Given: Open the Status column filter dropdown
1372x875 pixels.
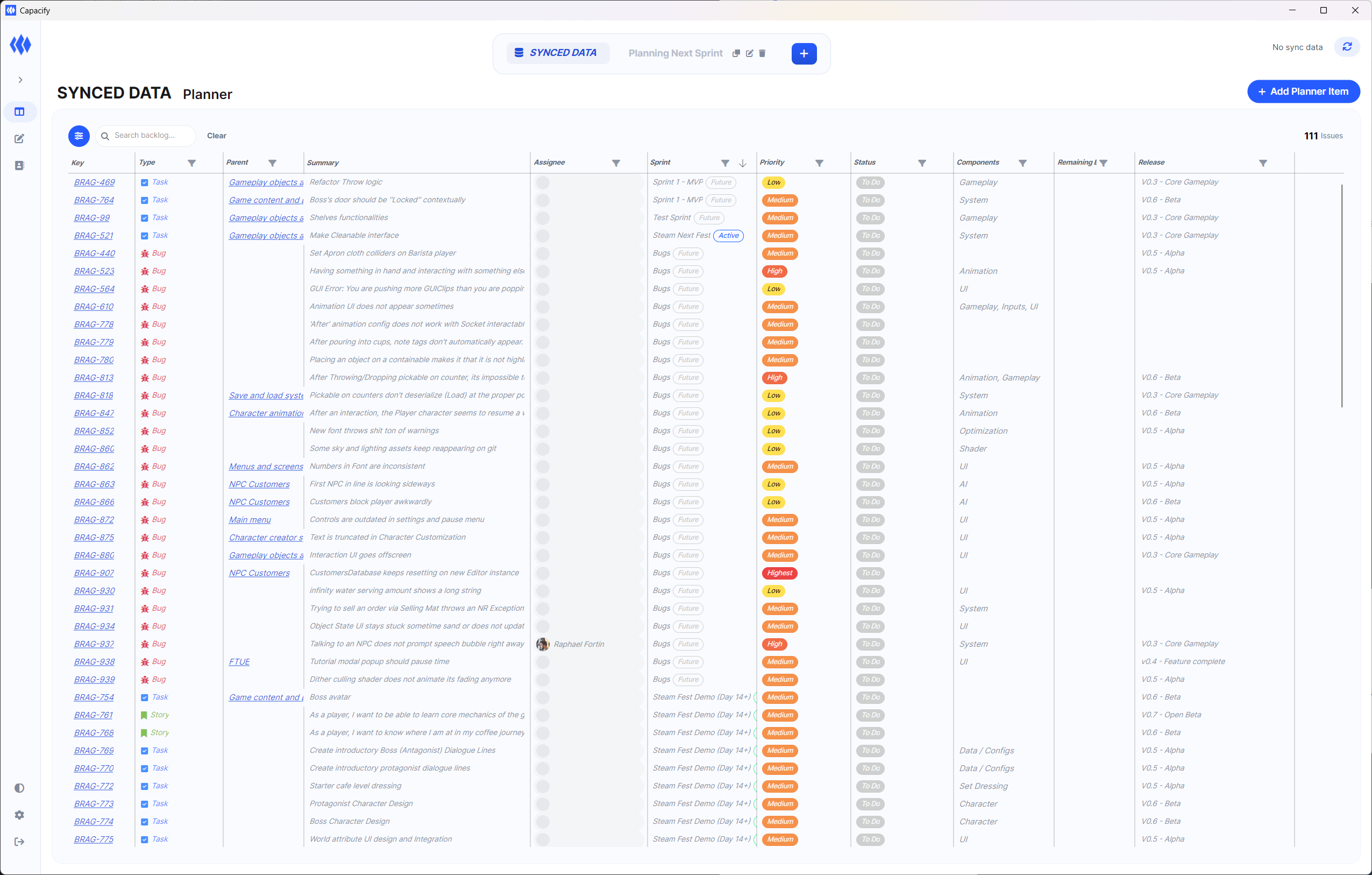Looking at the screenshot, I should point(922,163).
